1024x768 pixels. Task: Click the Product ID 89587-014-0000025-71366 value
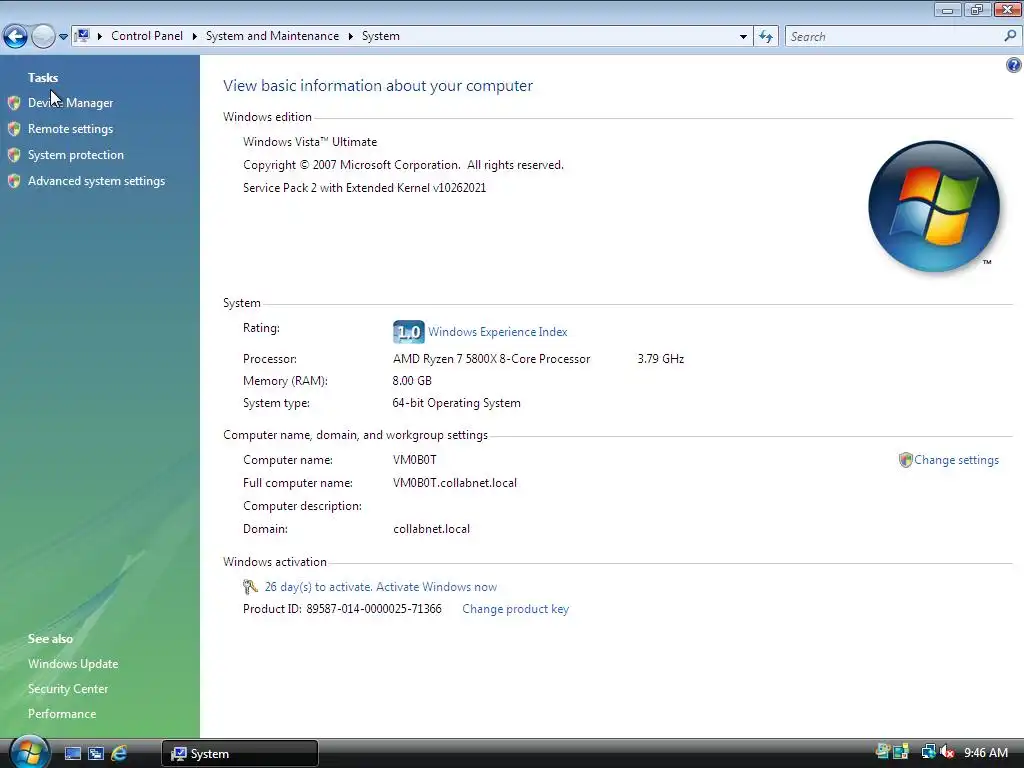click(x=374, y=609)
